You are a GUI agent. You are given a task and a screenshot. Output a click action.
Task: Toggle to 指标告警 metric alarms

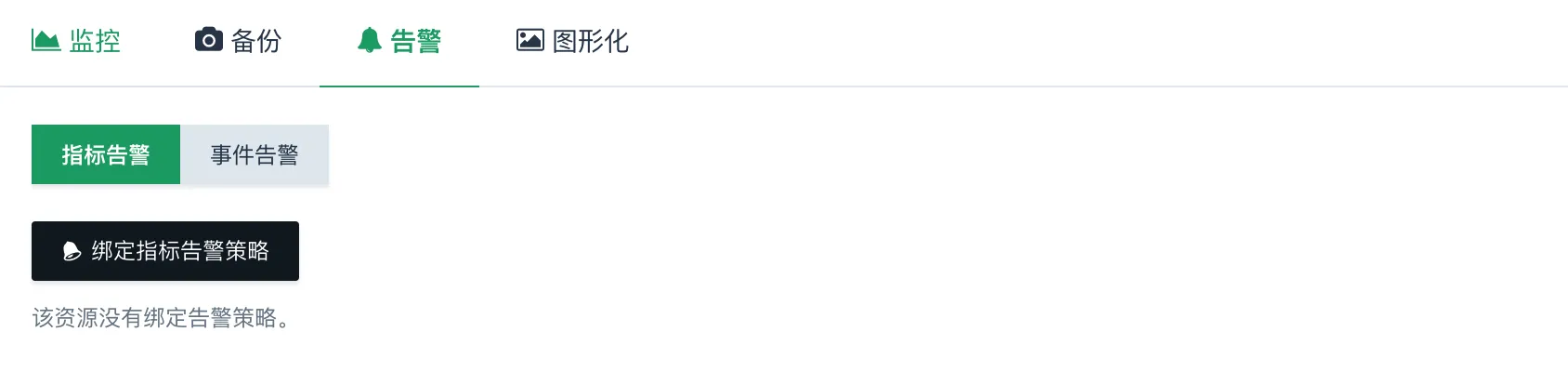click(x=106, y=154)
